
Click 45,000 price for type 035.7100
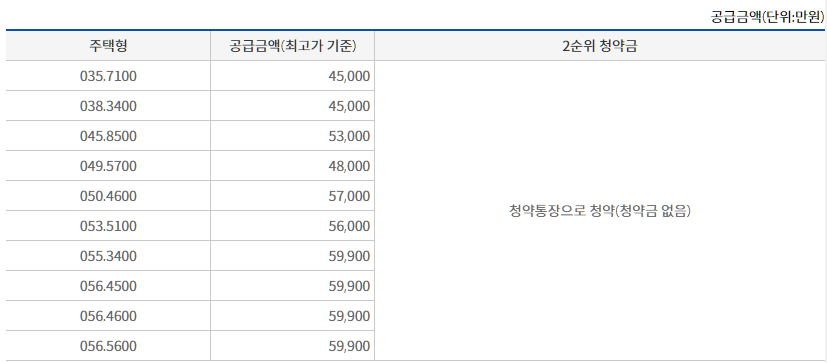(x=292, y=76)
